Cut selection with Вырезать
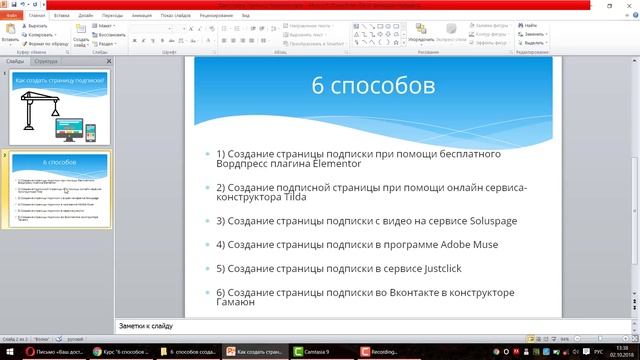The height and width of the screenshot is (360, 640). (x=35, y=26)
